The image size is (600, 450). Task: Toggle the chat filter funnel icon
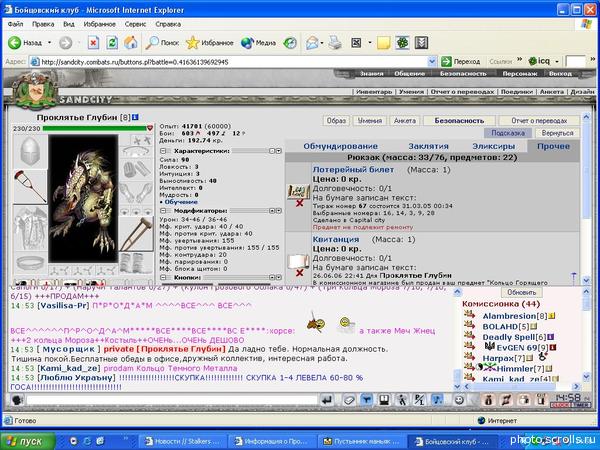tap(367, 400)
